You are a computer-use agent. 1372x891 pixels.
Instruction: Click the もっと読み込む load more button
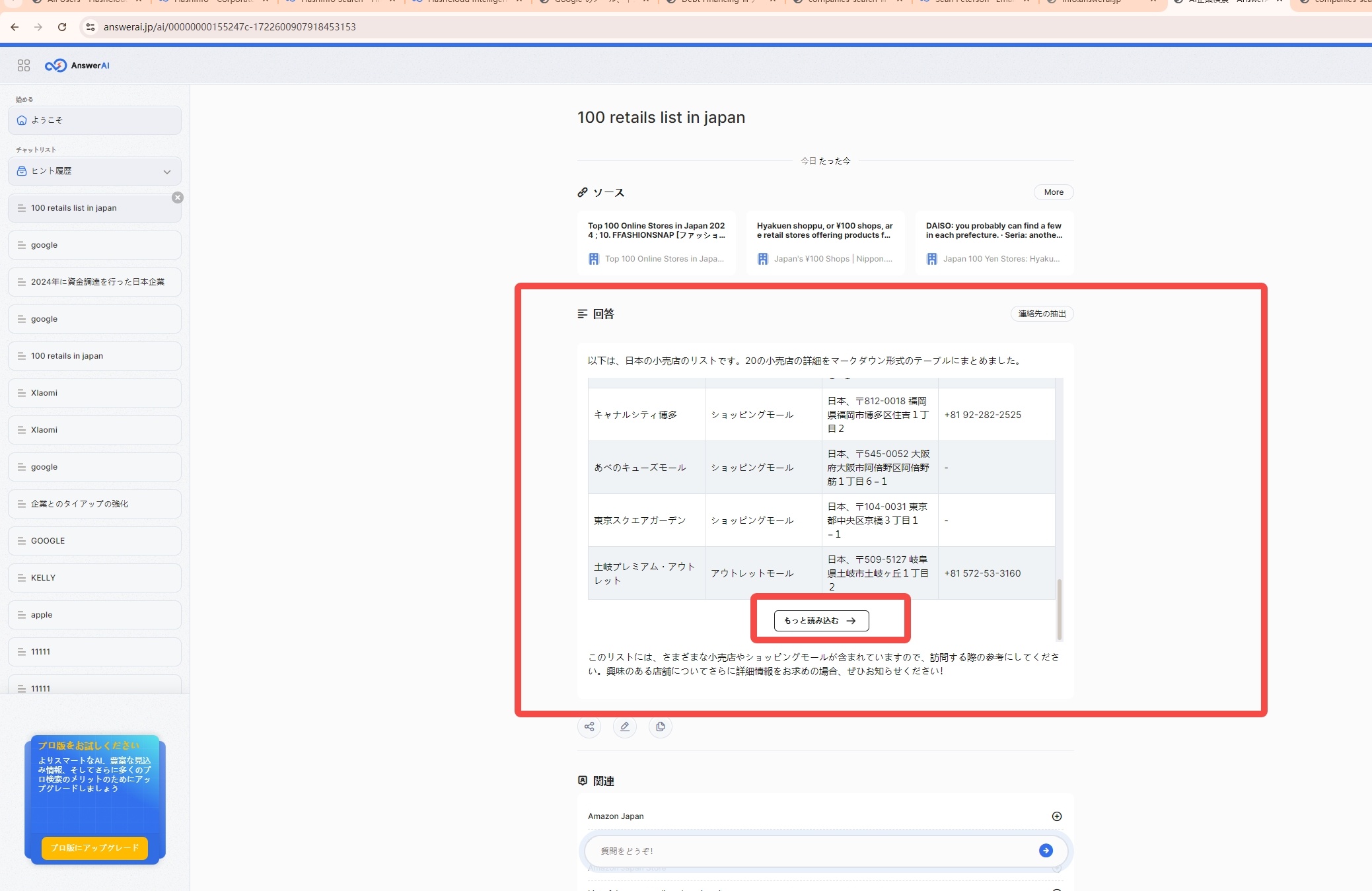[821, 621]
